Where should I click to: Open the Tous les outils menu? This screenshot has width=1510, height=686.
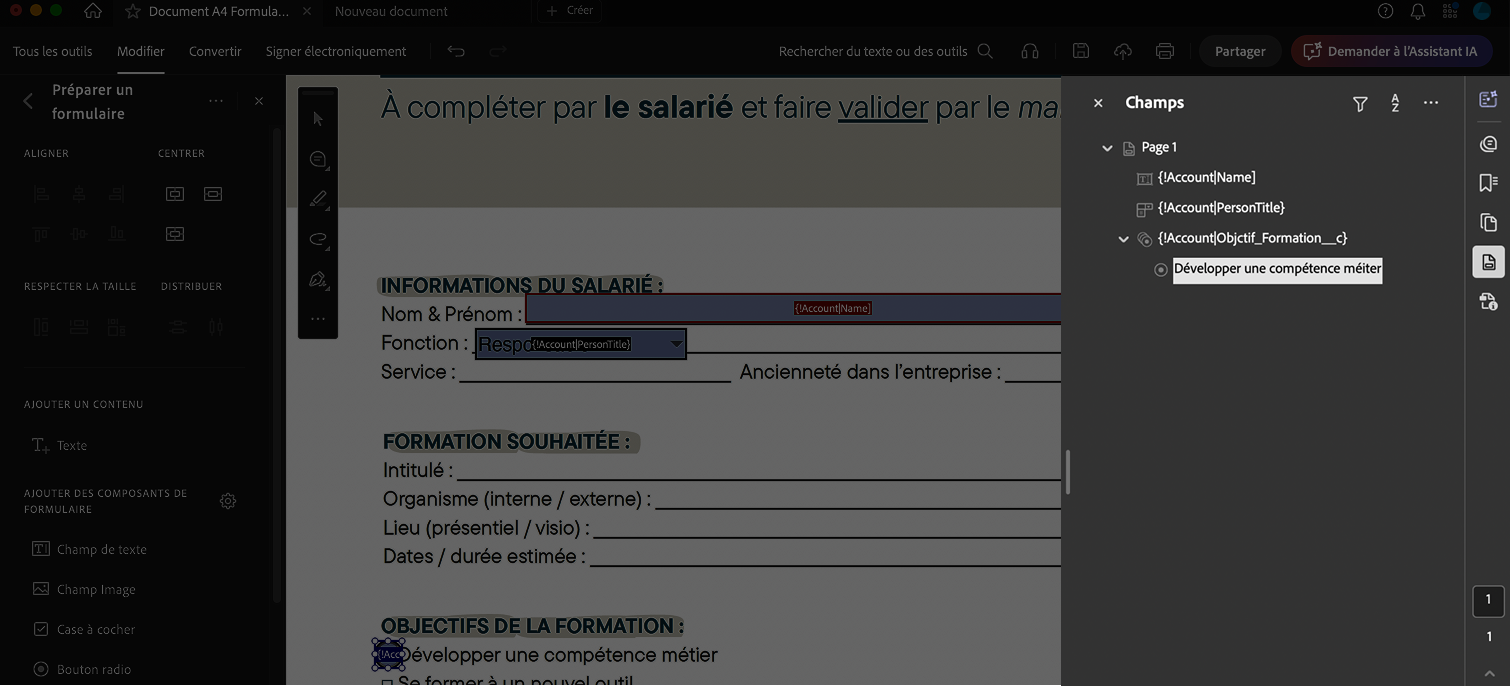coord(52,51)
